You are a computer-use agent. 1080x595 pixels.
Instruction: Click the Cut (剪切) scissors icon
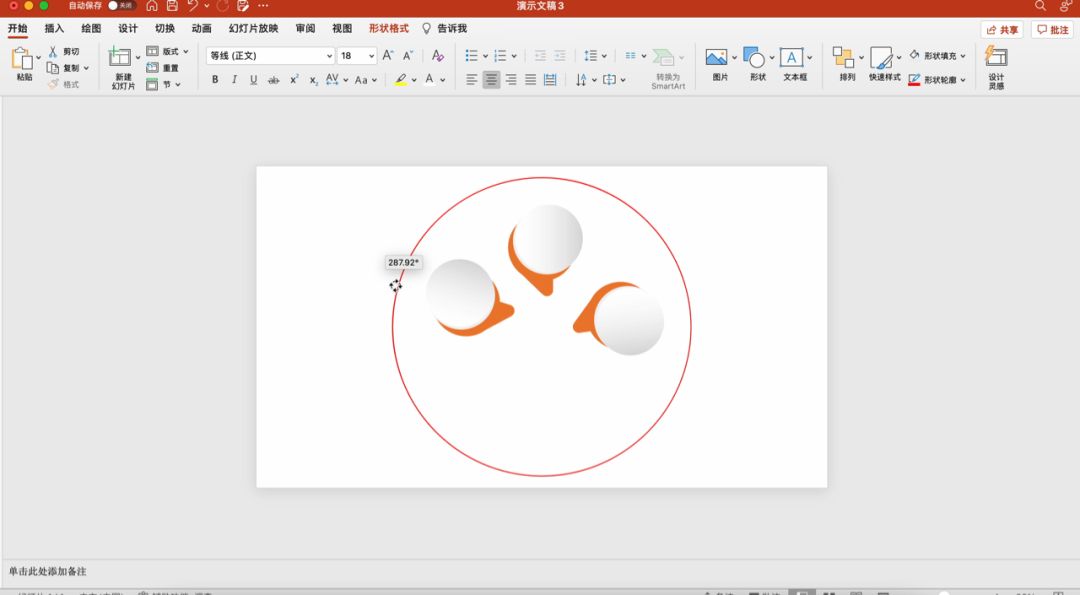[x=54, y=51]
